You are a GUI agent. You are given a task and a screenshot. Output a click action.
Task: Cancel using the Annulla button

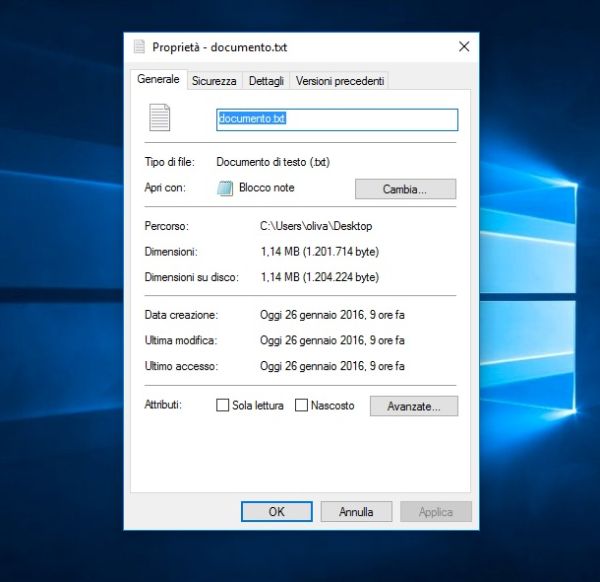356,512
